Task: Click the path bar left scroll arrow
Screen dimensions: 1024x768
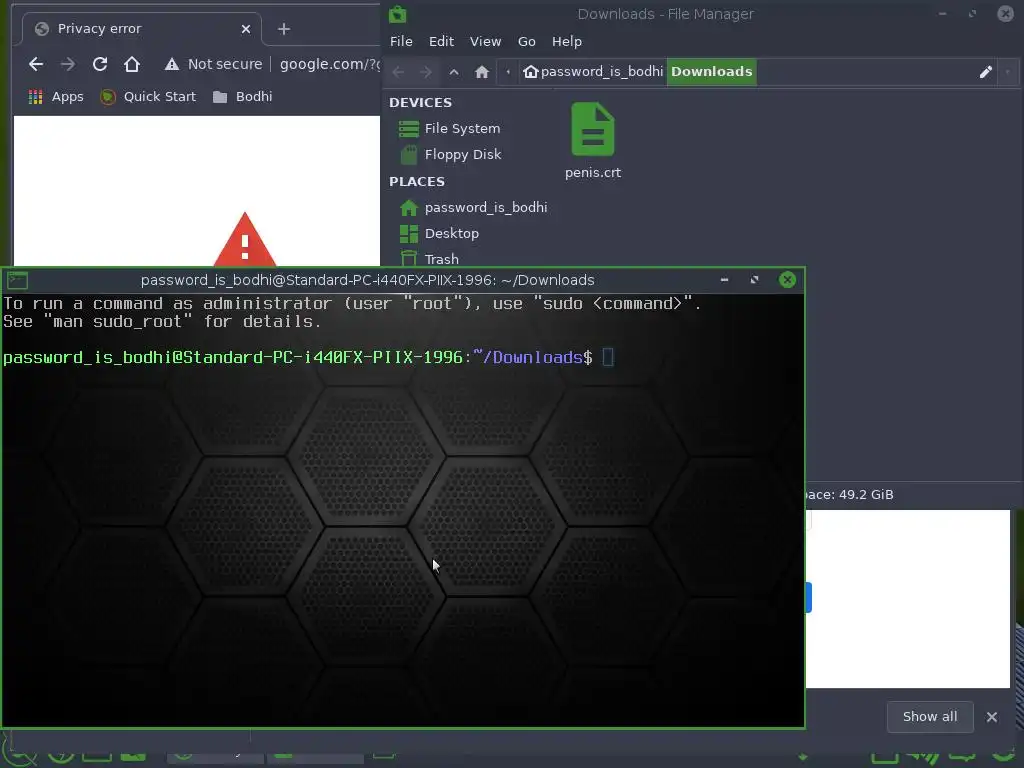Action: coord(508,72)
